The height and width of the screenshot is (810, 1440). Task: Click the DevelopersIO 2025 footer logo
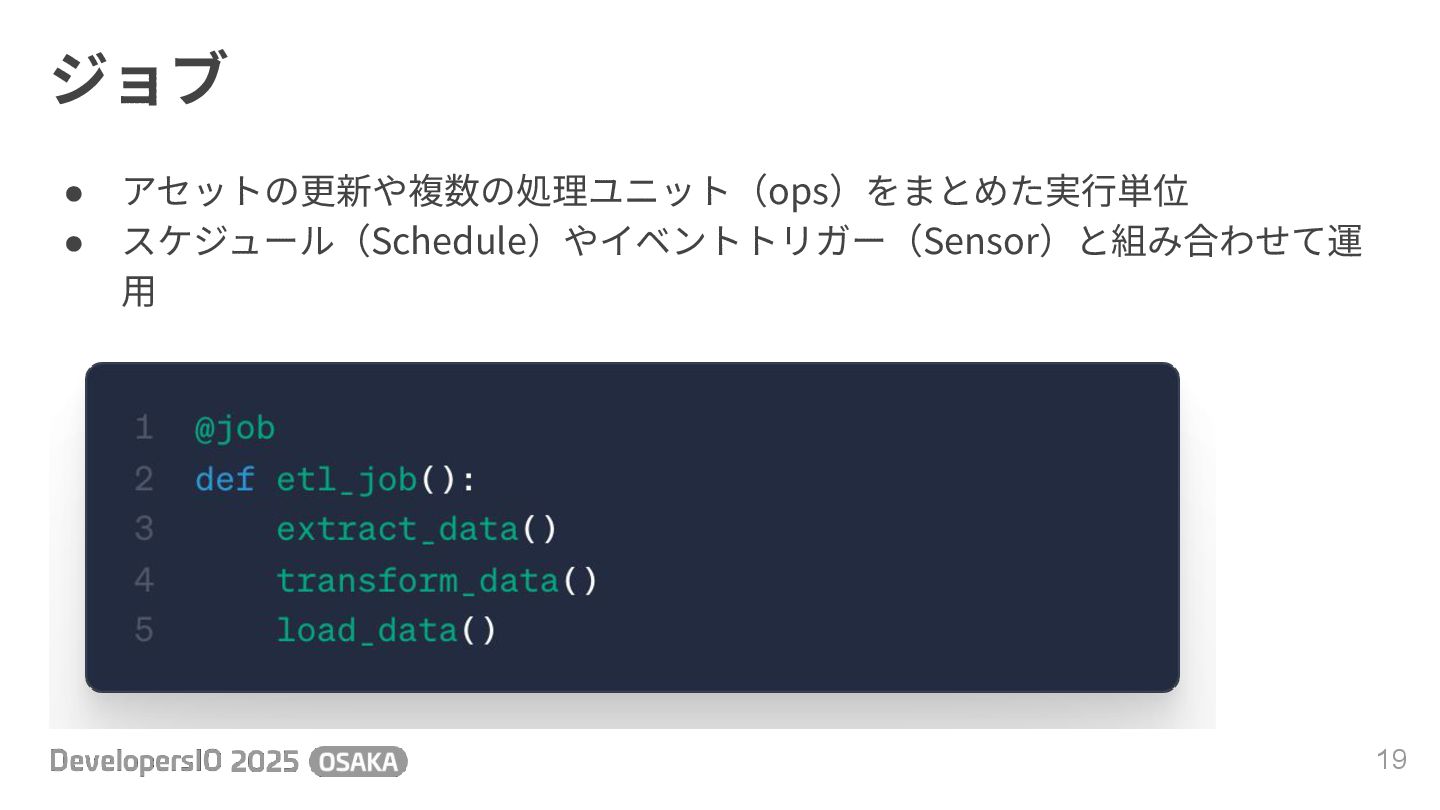175,762
